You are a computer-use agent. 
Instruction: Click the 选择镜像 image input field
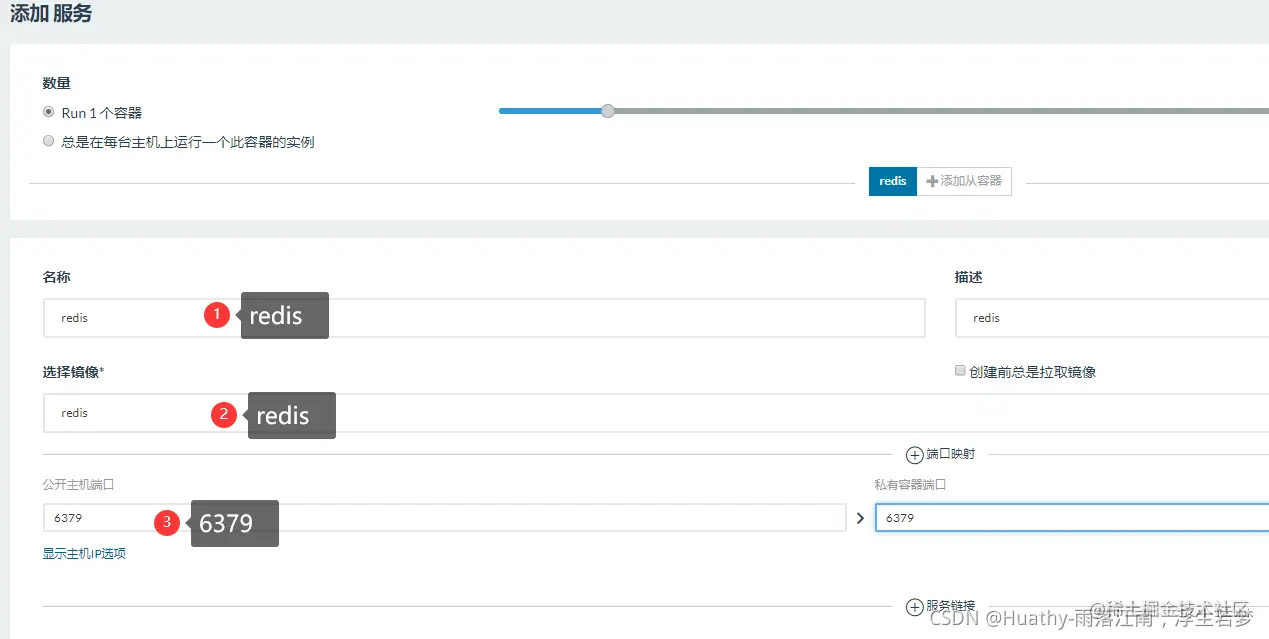tap(656, 413)
